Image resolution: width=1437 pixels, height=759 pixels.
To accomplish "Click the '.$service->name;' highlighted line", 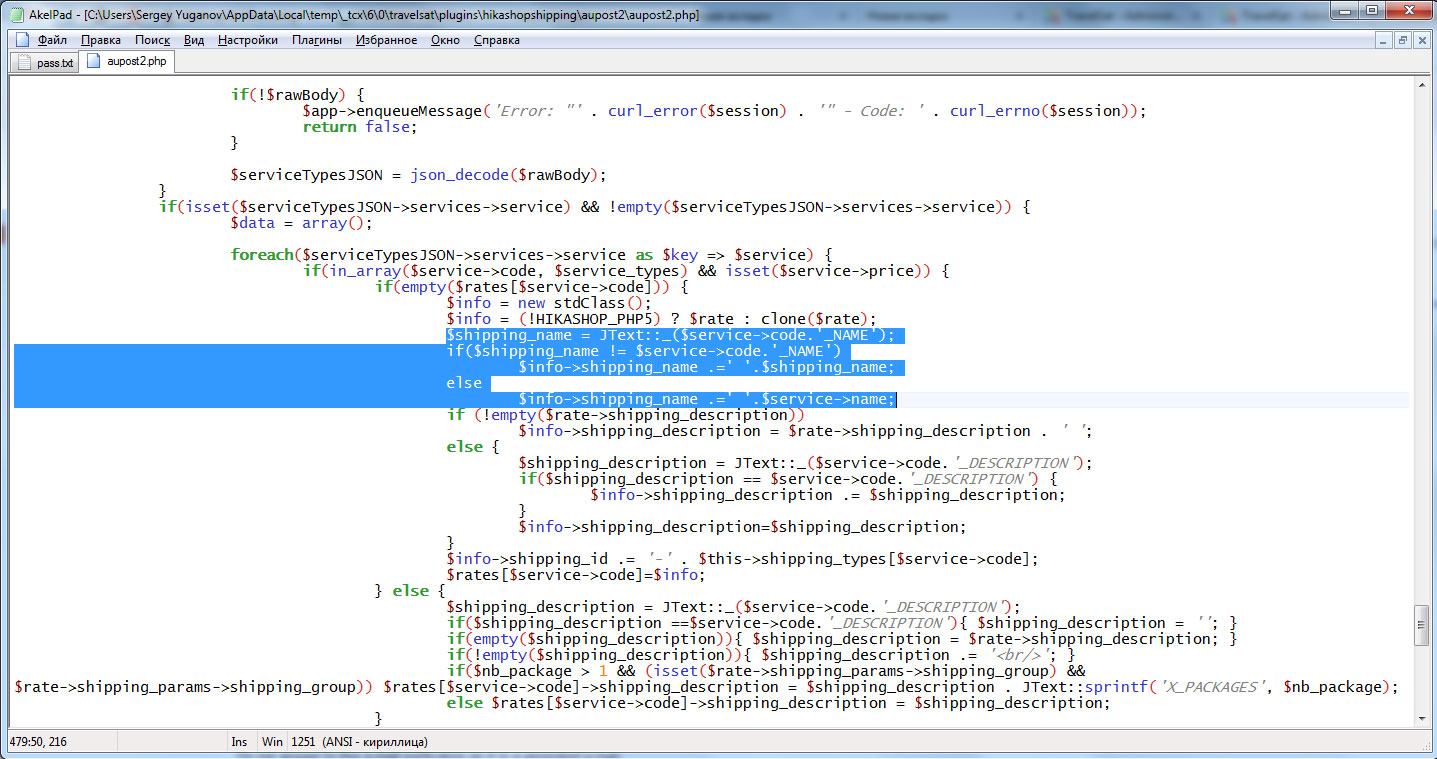I will click(706, 399).
